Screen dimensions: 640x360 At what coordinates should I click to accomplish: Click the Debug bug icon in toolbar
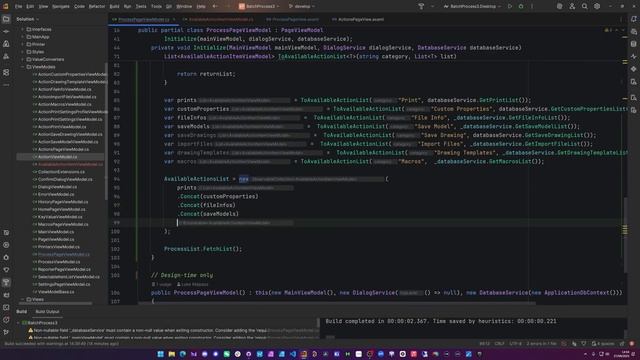tap(521, 7)
